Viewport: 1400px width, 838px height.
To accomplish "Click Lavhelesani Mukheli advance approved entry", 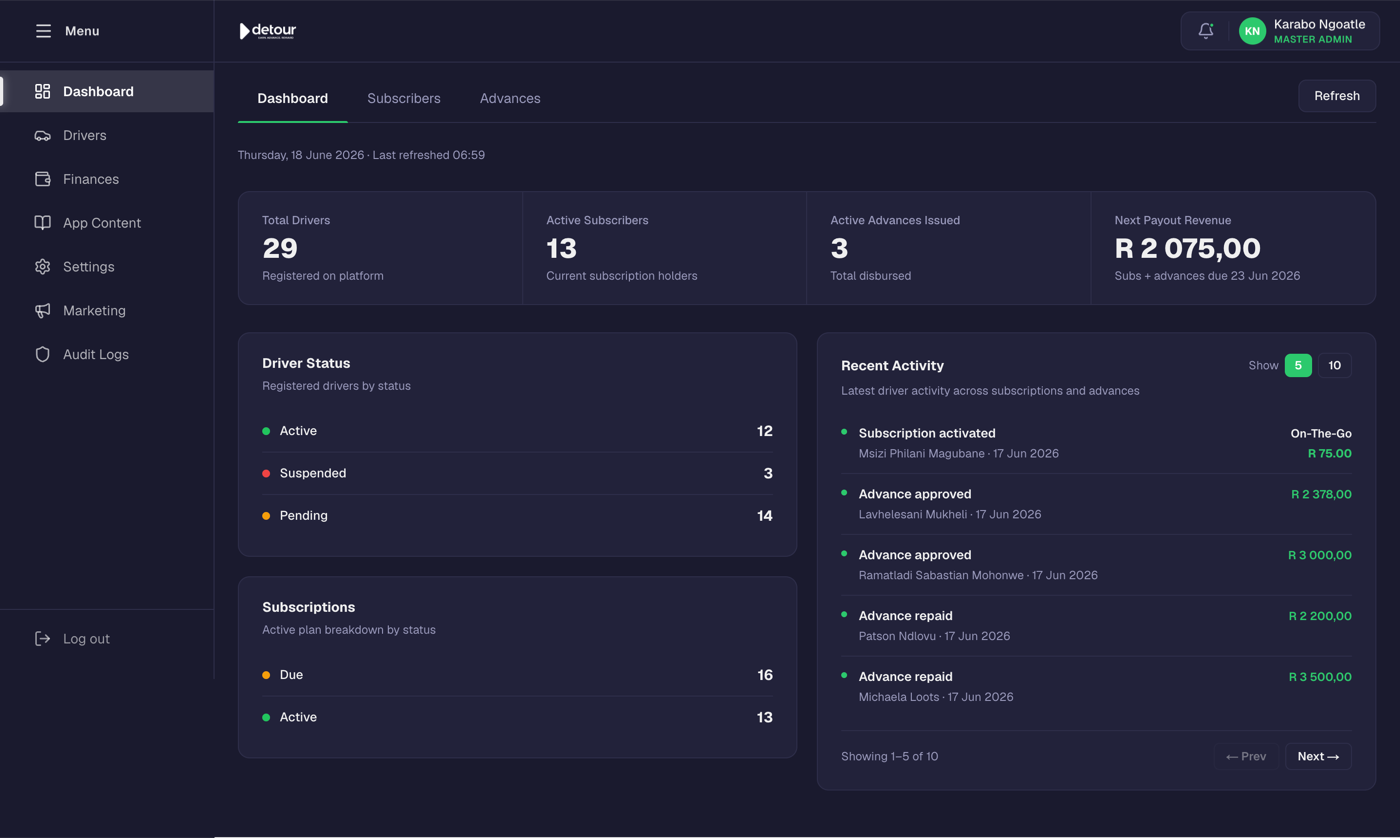I will coord(1096,504).
